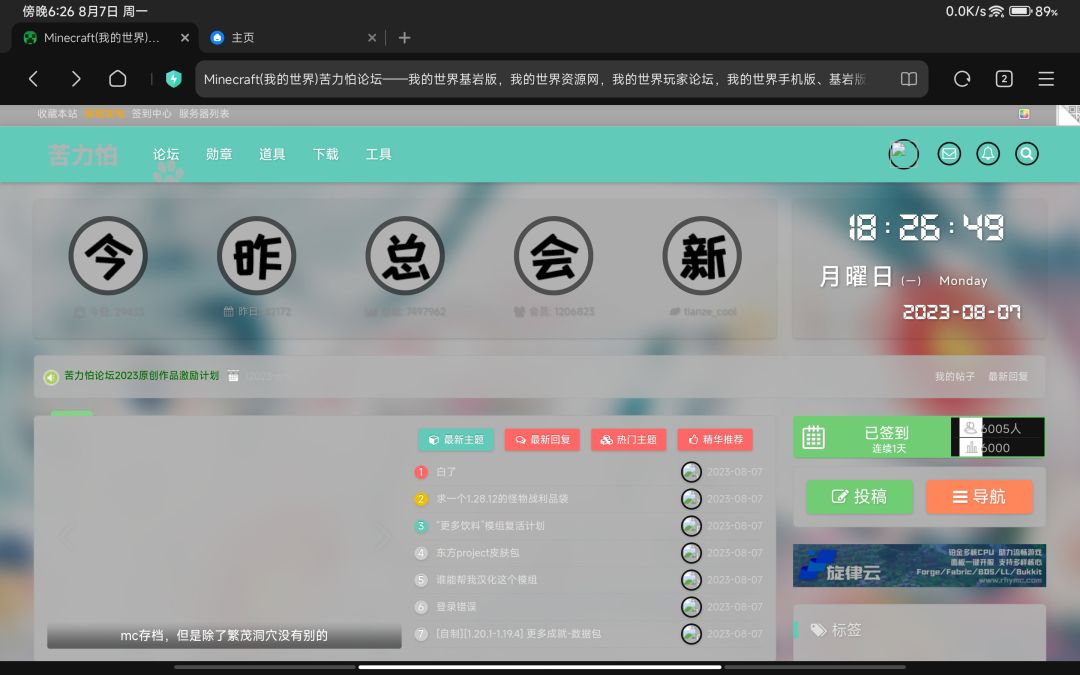The width and height of the screenshot is (1080, 675).
Task: Click the 苦力怕 forum logo
Action: (x=83, y=155)
